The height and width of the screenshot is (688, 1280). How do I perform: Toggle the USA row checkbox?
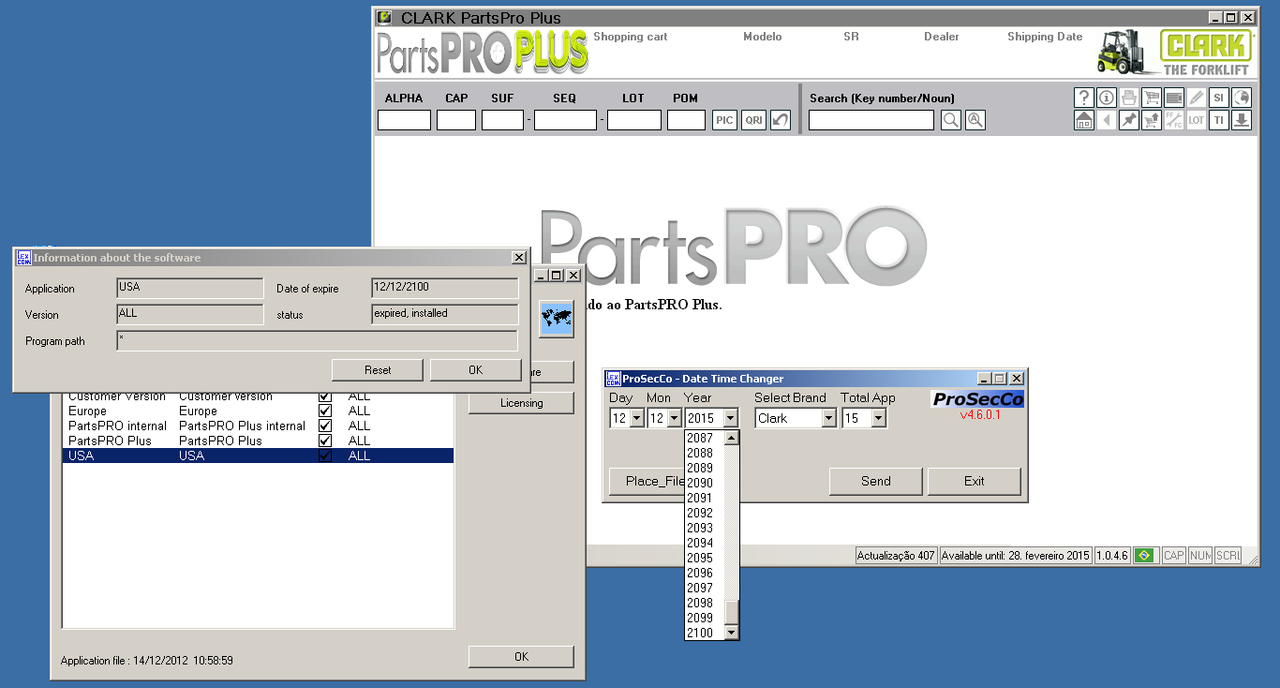point(325,456)
